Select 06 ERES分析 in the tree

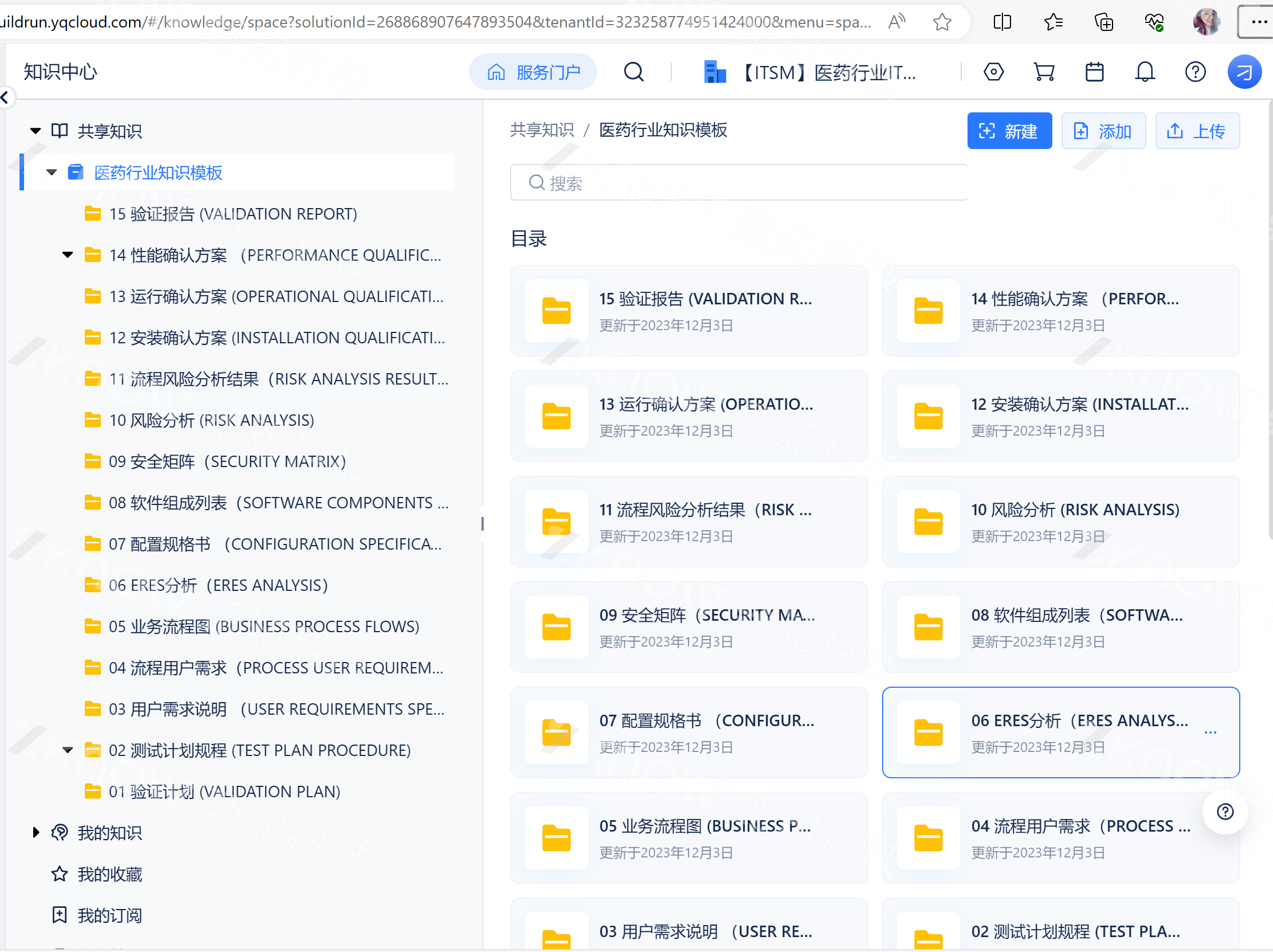click(x=218, y=585)
